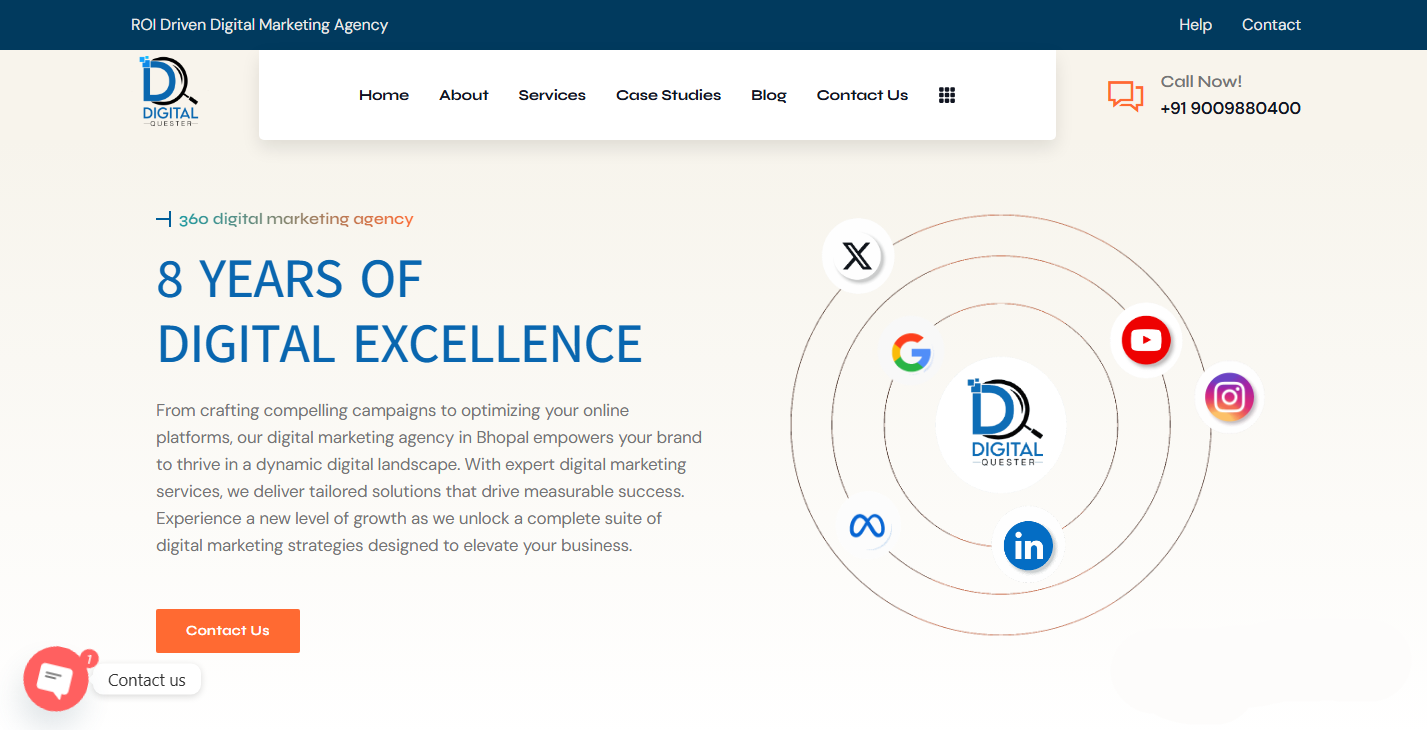Click the Meta orbit icon

[866, 525]
